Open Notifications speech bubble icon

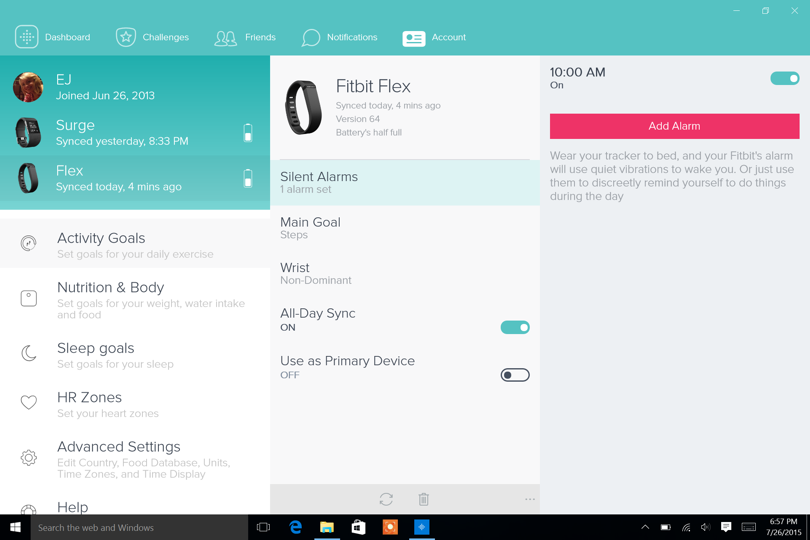(x=311, y=38)
